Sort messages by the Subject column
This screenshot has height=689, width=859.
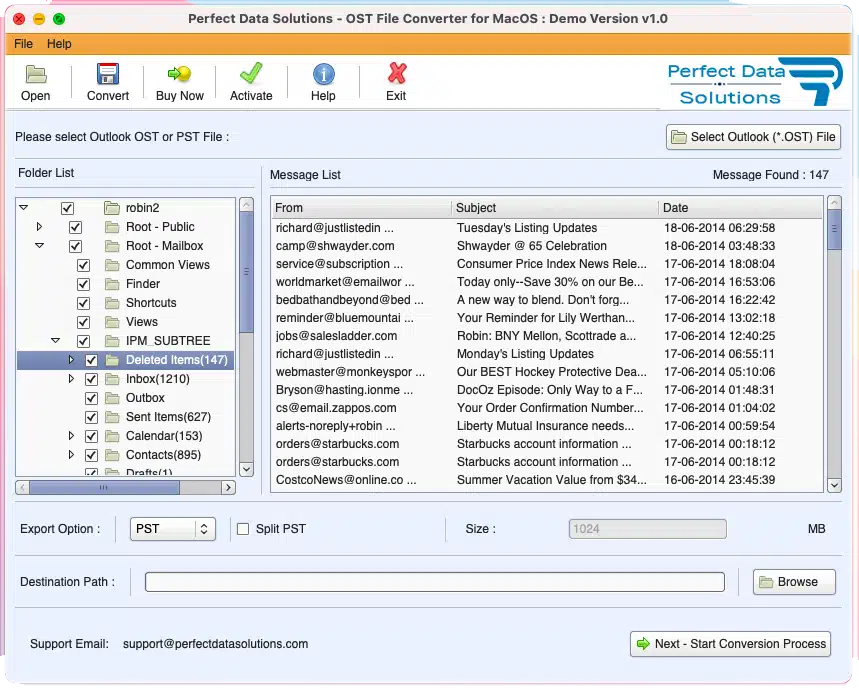coord(555,208)
